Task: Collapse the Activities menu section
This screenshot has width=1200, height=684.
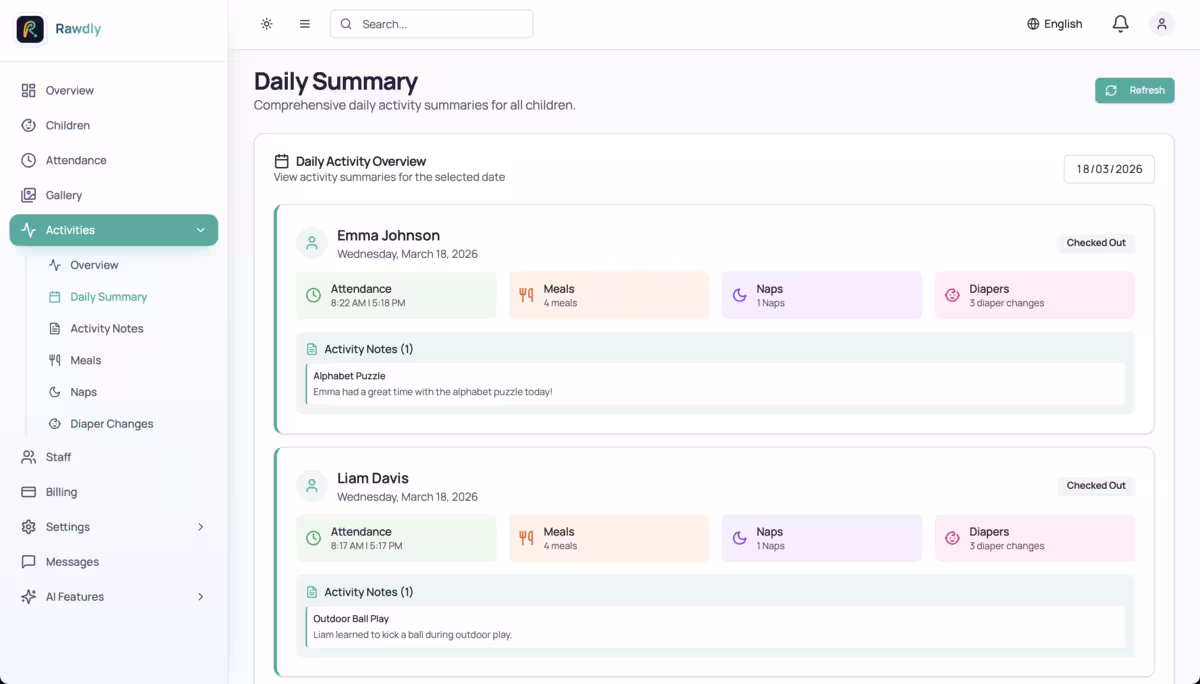Action: (200, 230)
